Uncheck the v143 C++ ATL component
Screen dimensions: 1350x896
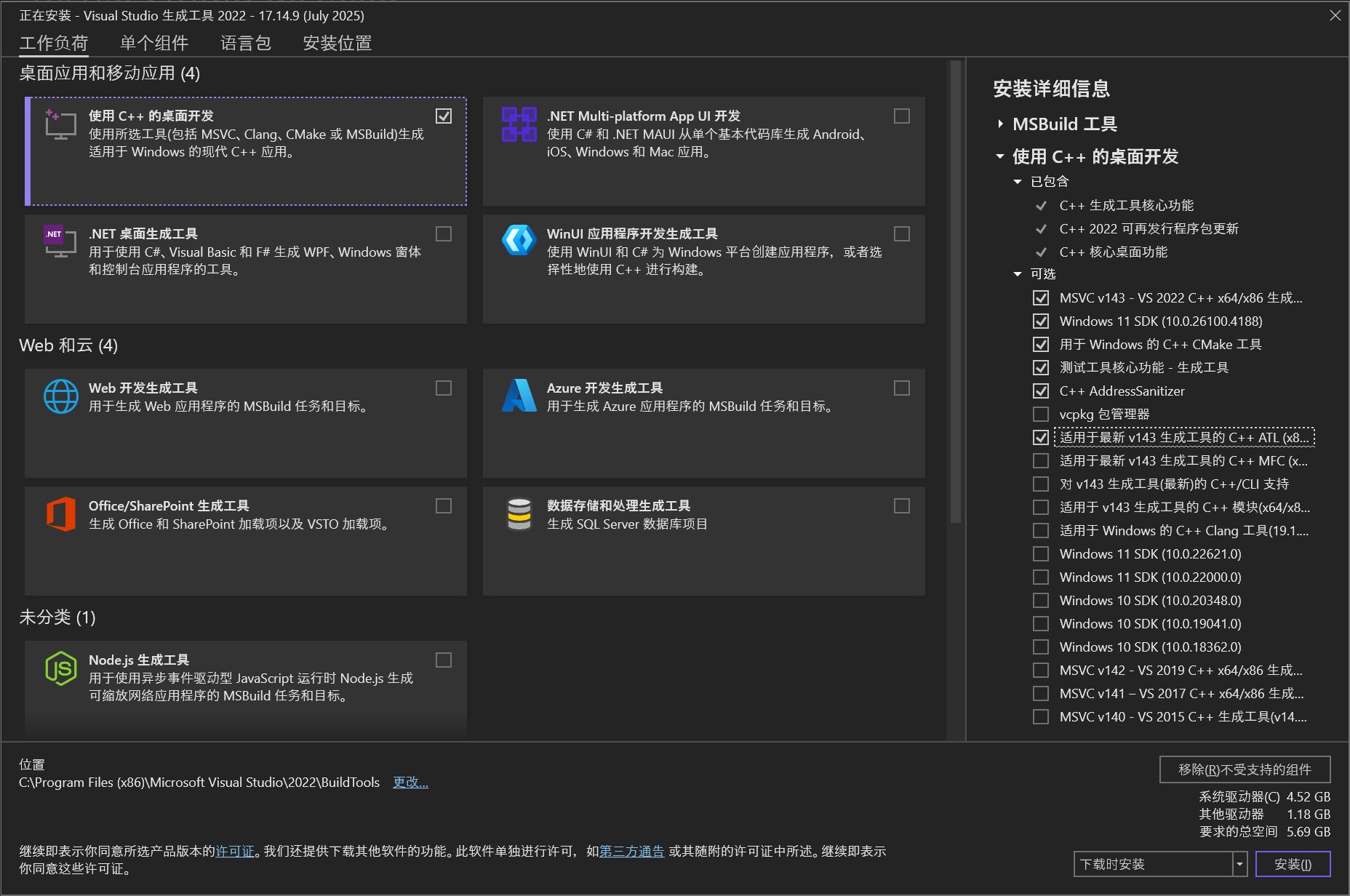(x=1041, y=438)
